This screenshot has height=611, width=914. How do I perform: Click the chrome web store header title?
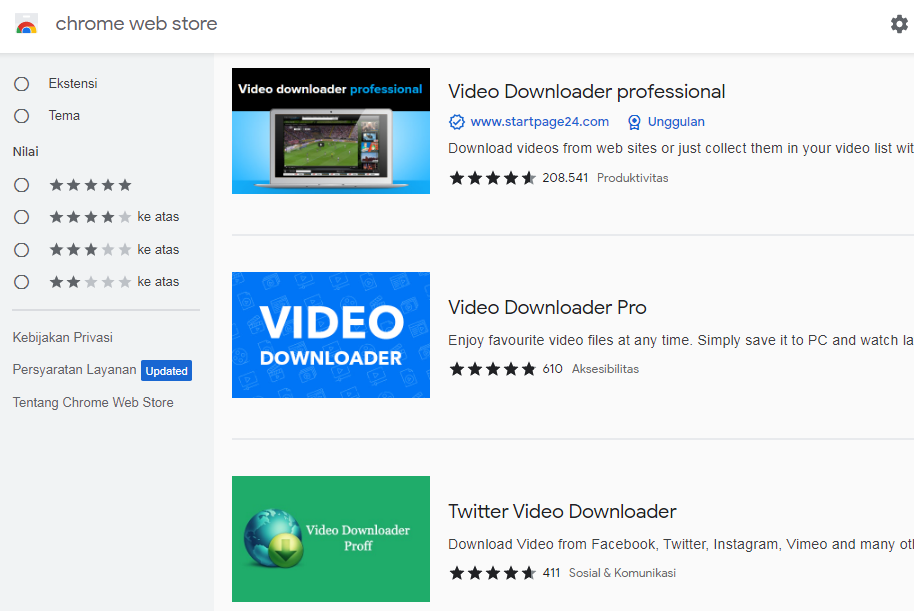tap(136, 24)
